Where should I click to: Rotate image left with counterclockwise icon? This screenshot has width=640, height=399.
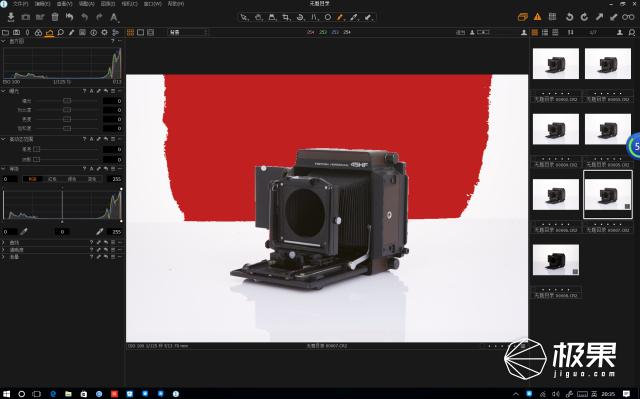(x=569, y=17)
